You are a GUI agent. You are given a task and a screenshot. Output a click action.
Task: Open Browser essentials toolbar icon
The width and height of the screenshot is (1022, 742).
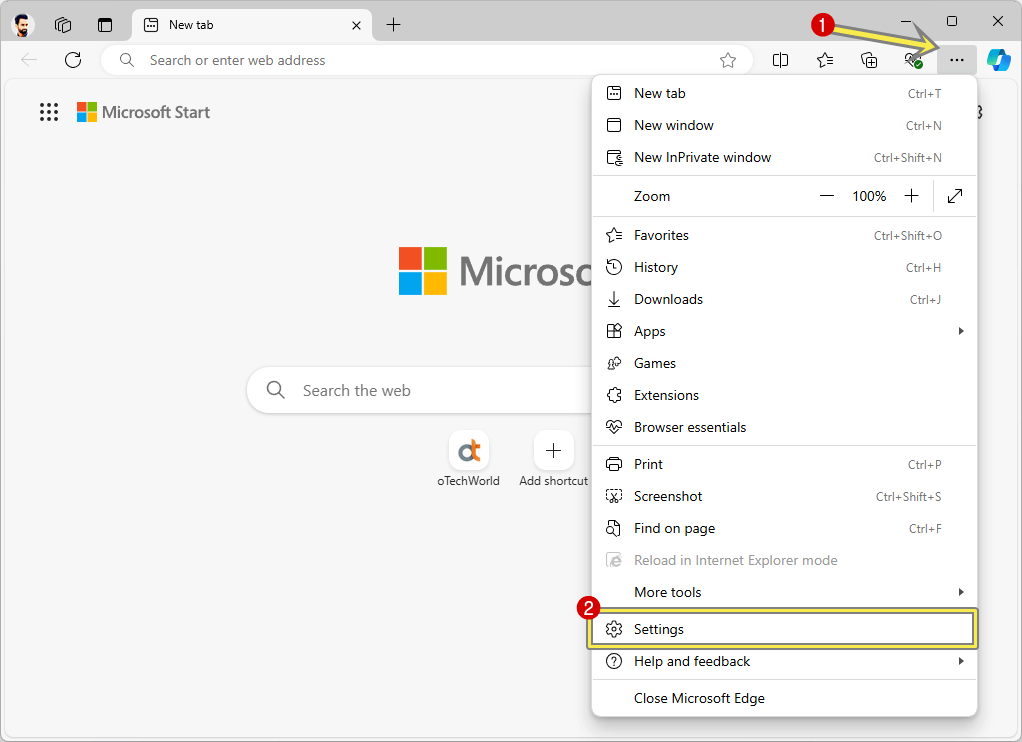(x=913, y=60)
